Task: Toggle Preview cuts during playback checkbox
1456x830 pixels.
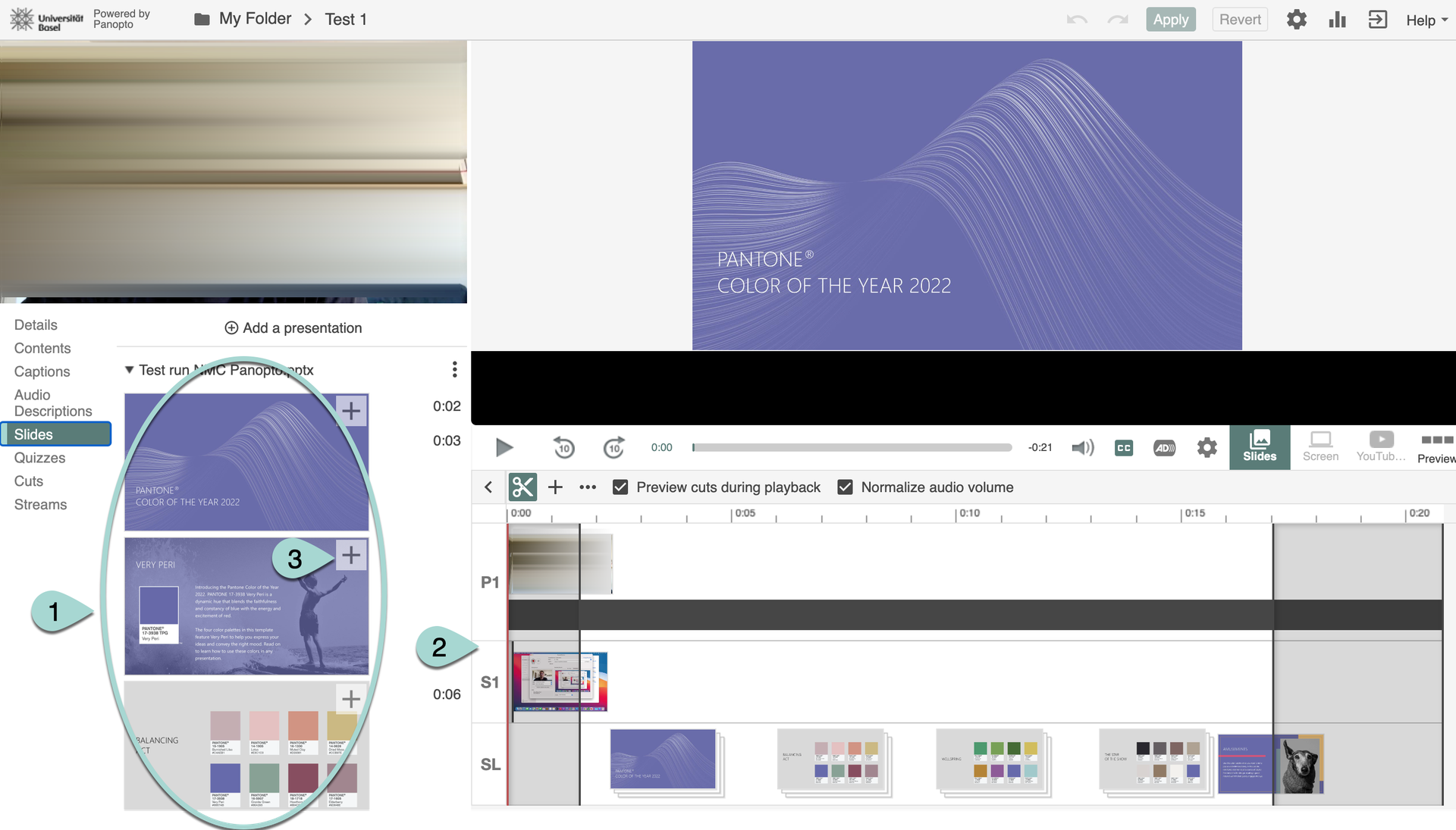Action: pos(620,487)
